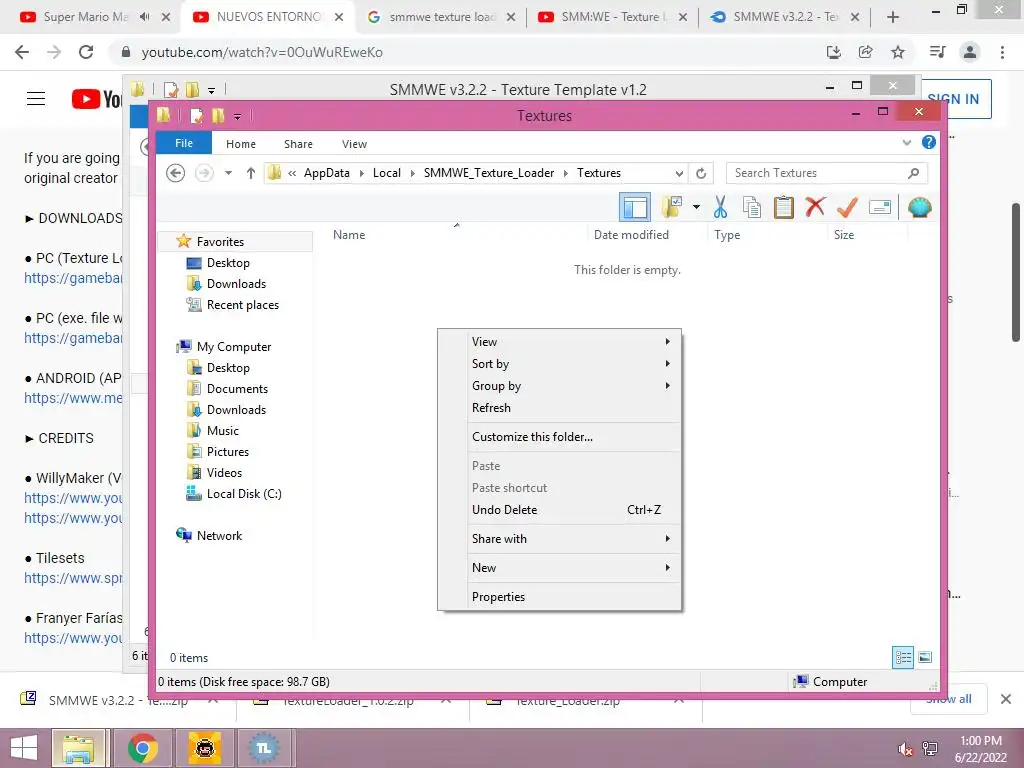Click the Paste clipboard icon in toolbar

784,208
